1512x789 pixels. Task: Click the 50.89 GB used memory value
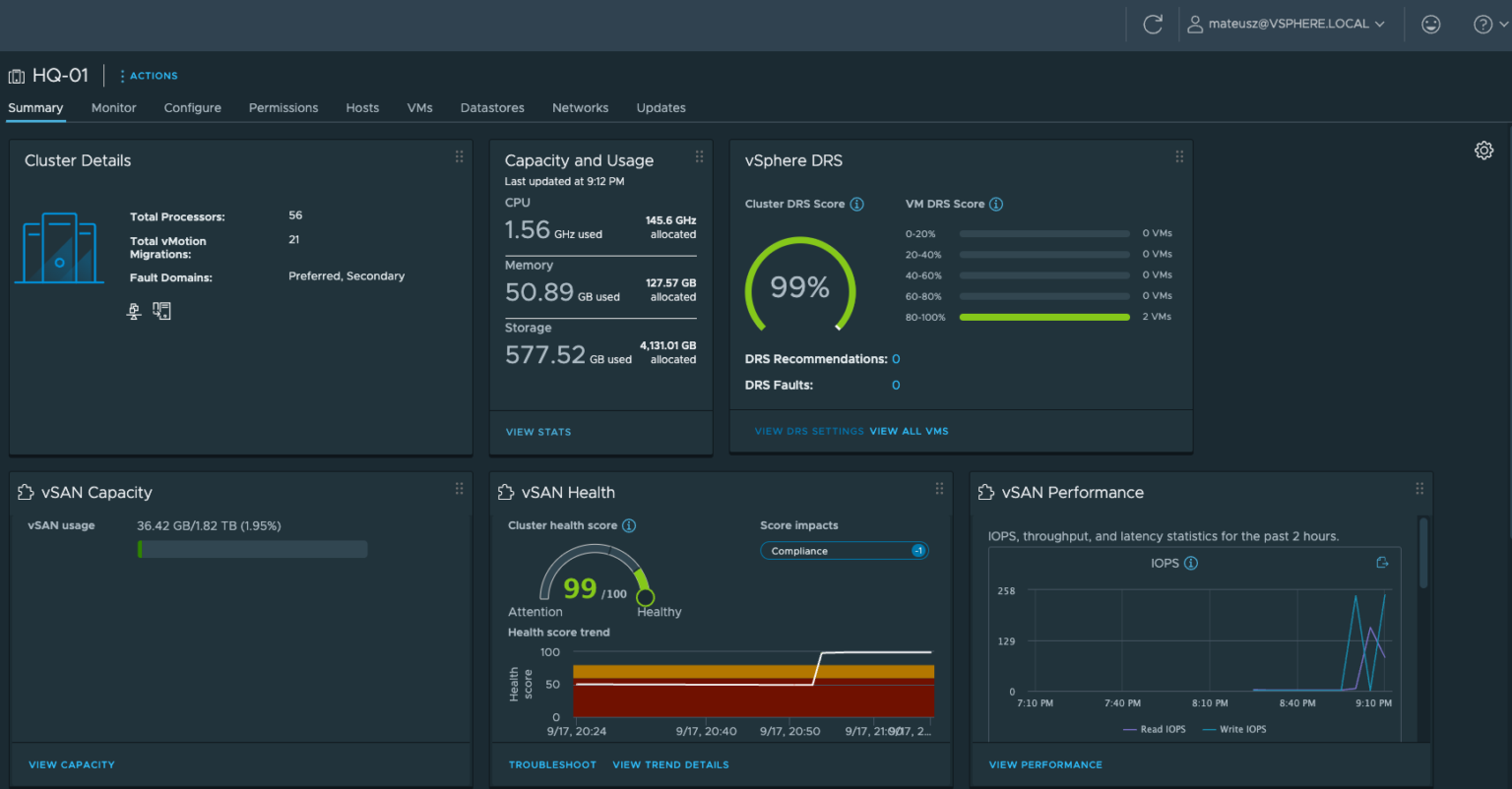562,292
